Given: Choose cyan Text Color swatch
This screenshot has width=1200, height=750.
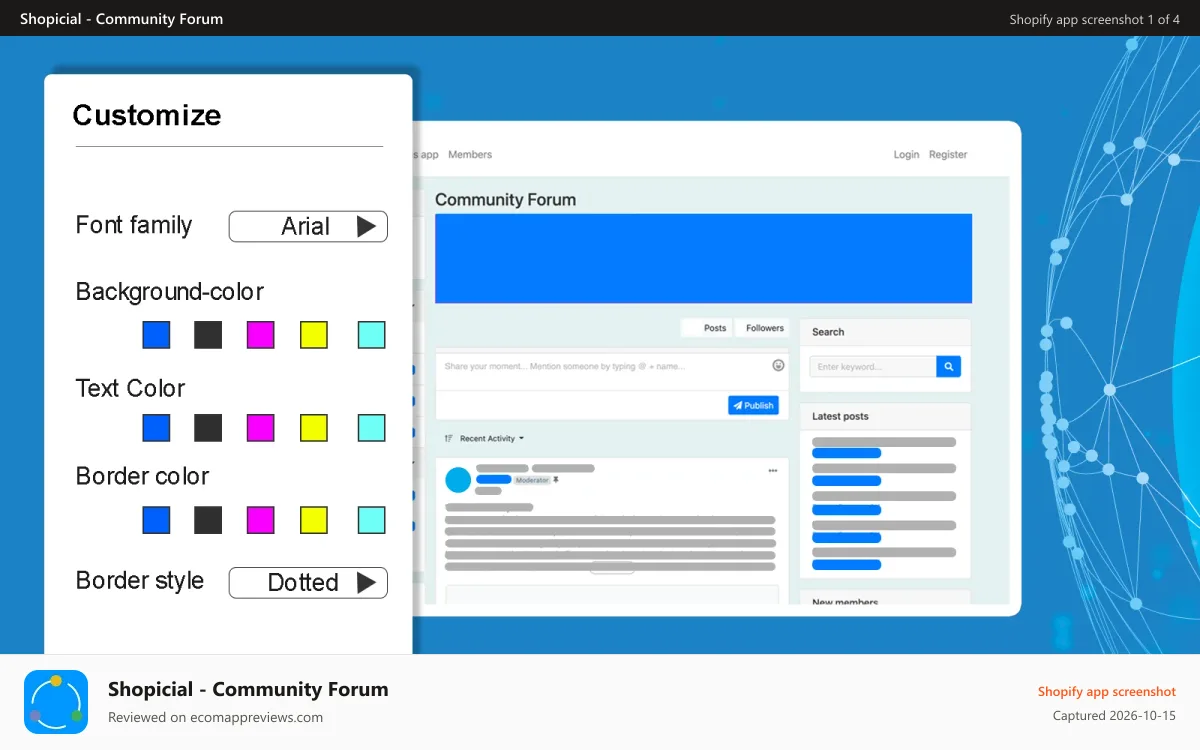Looking at the screenshot, I should pyautogui.click(x=372, y=428).
